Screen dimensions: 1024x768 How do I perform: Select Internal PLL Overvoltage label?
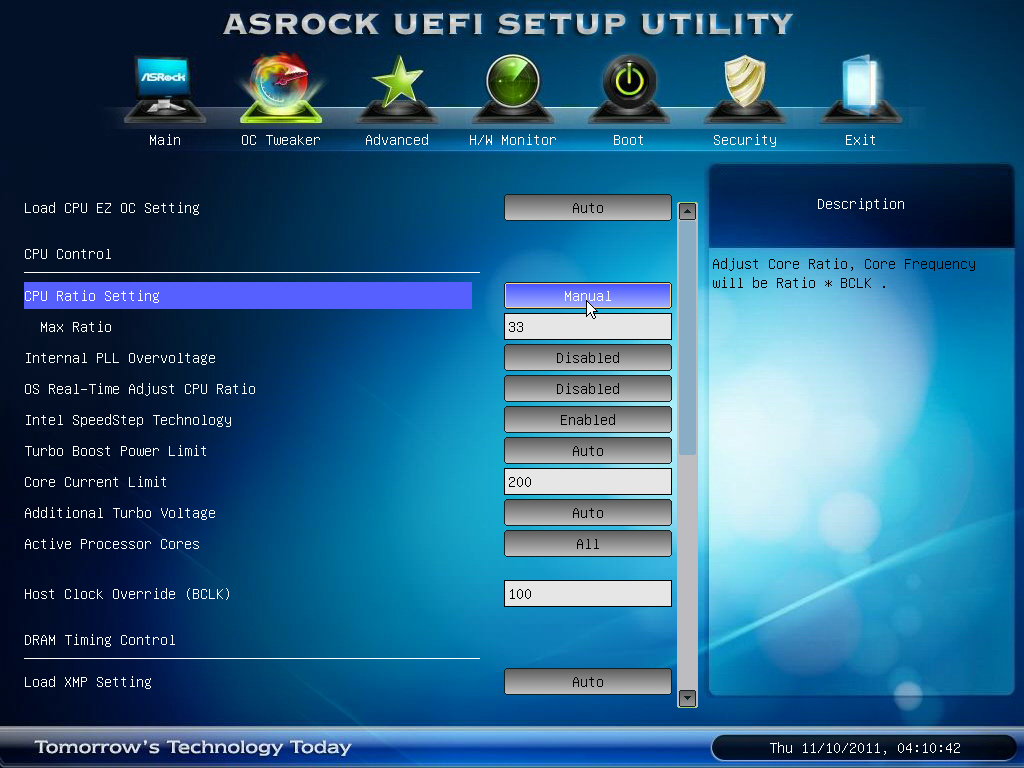click(120, 358)
